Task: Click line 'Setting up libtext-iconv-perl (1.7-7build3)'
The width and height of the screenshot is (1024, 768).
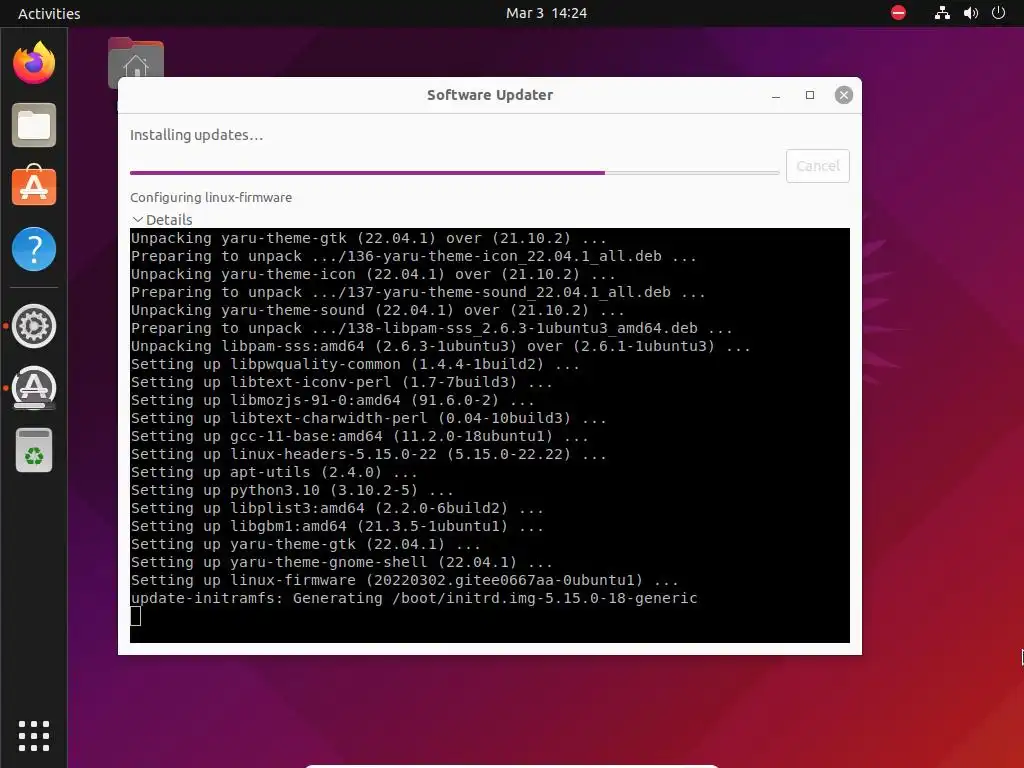Action: tap(342, 382)
